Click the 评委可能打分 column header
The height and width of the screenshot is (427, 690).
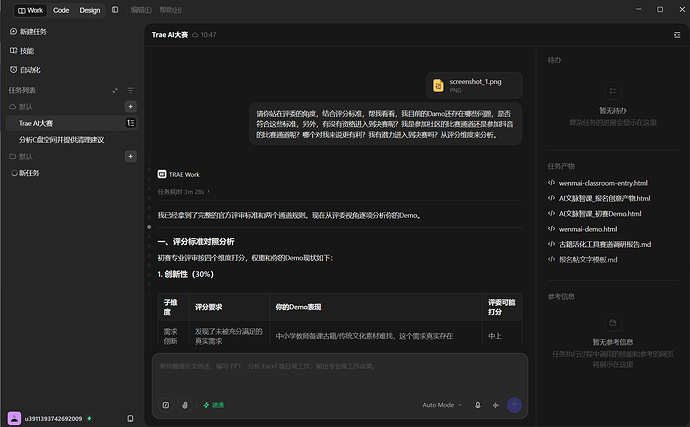(502, 307)
